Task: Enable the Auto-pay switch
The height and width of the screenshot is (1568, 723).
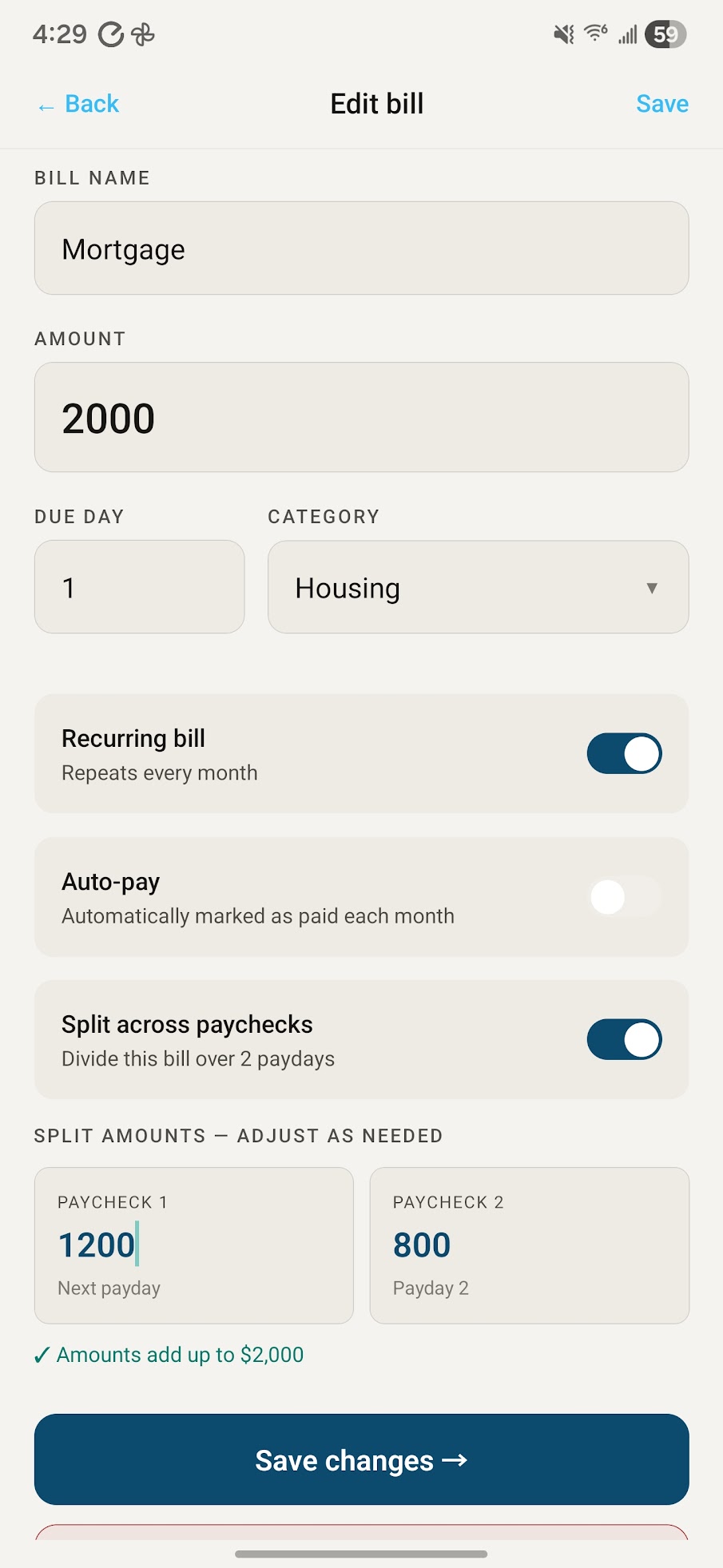Action: 624,897
